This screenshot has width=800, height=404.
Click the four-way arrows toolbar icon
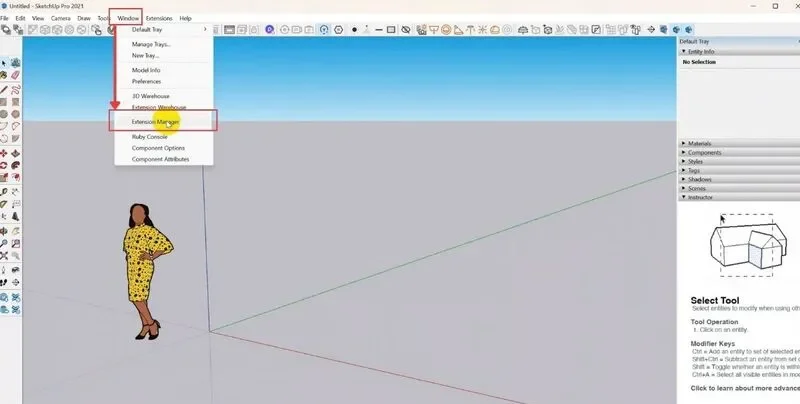651,30
